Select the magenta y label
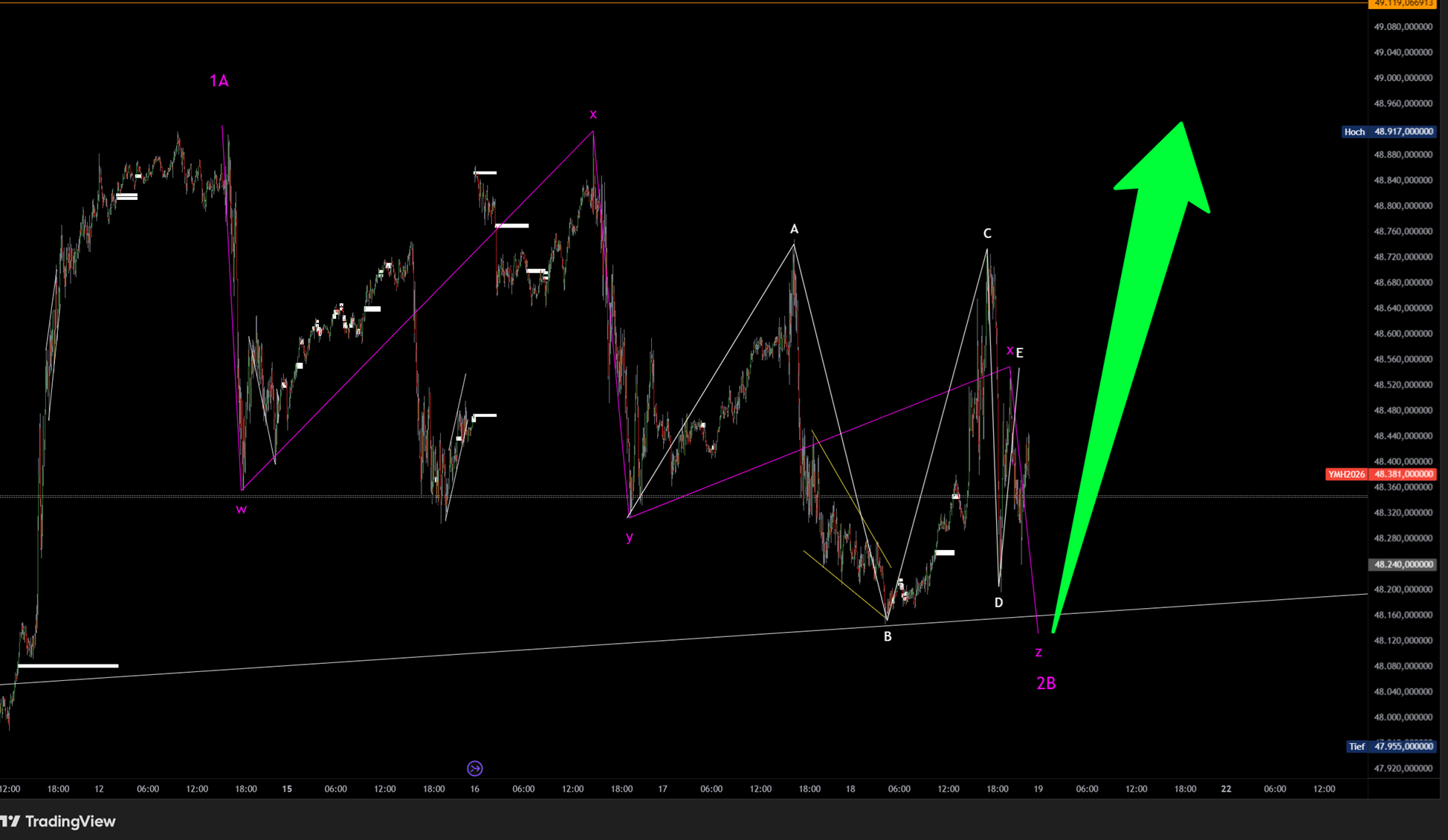1448x840 pixels. click(630, 537)
